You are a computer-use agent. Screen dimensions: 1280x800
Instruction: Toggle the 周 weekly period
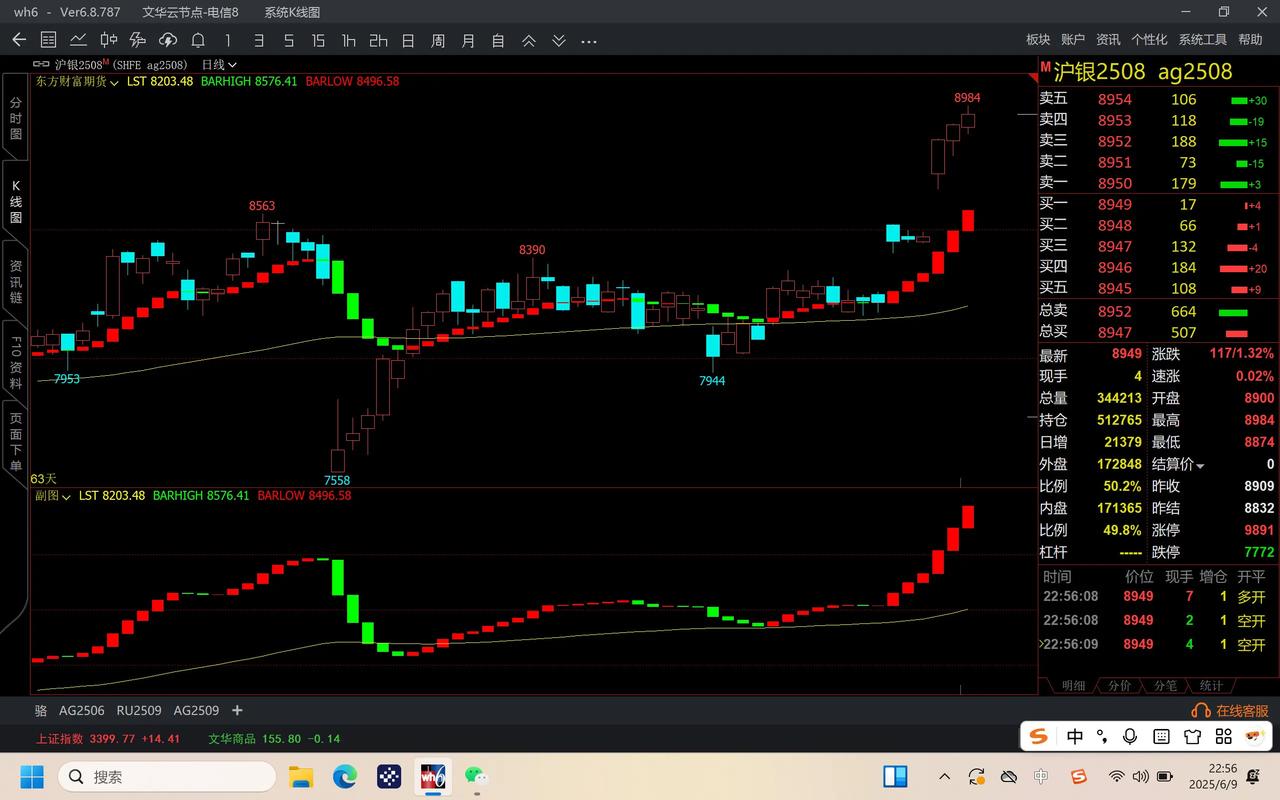coord(438,40)
